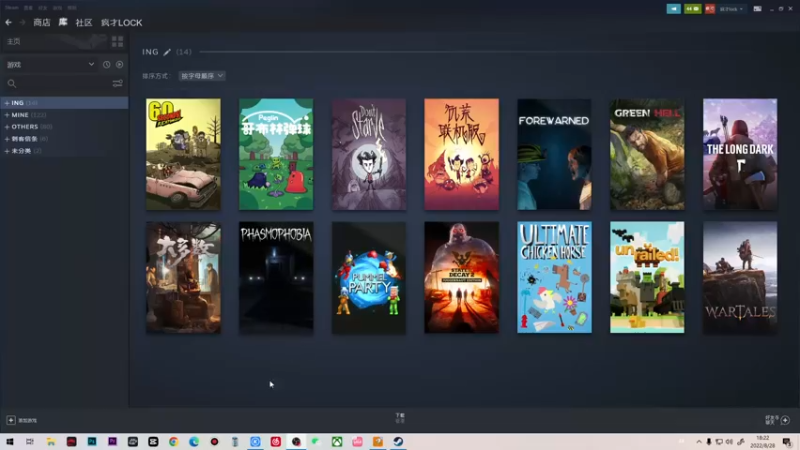
Task: Toggle ready-to-play filter play icon
Action: tap(119, 65)
